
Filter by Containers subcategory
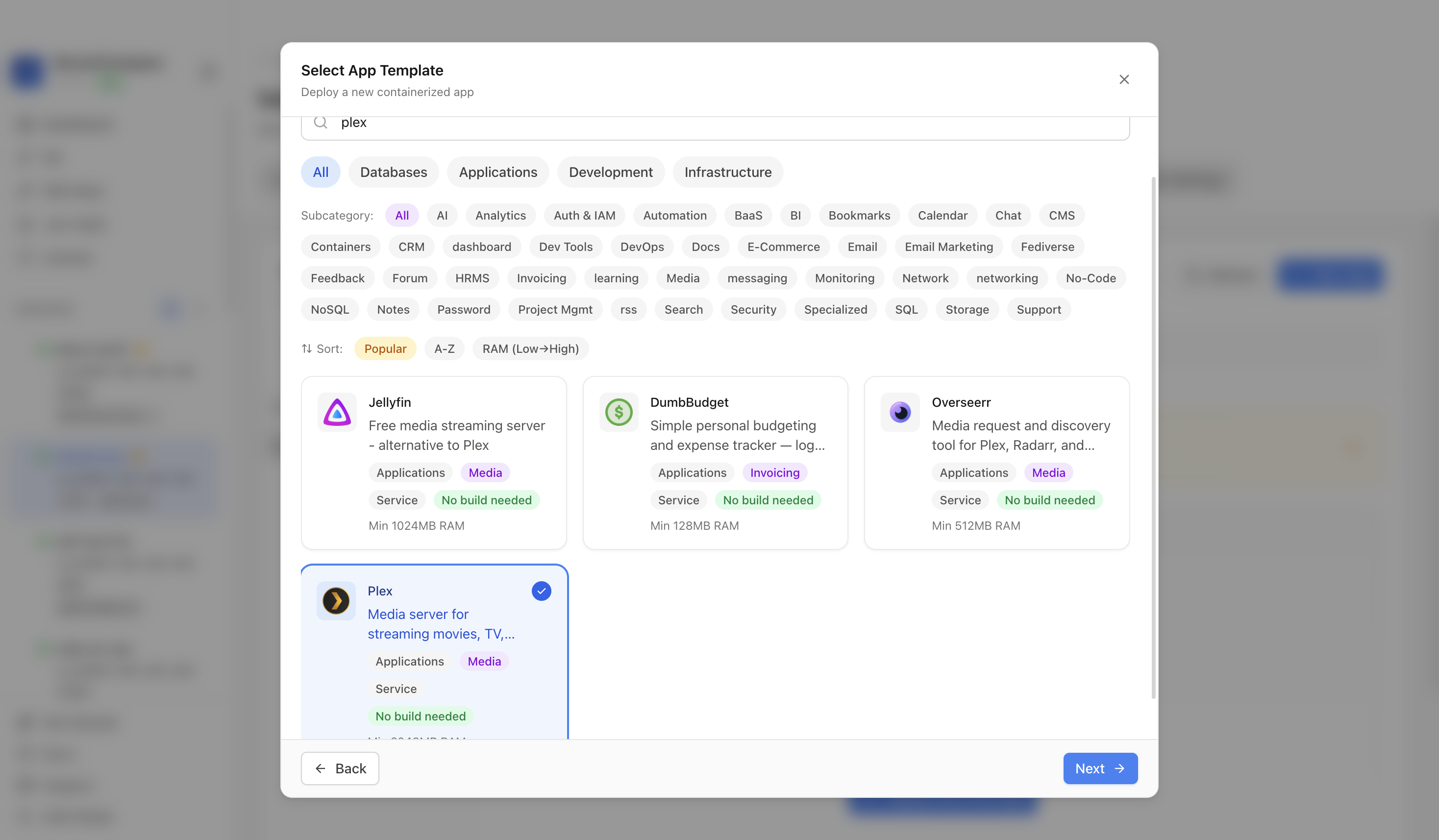[x=340, y=247]
